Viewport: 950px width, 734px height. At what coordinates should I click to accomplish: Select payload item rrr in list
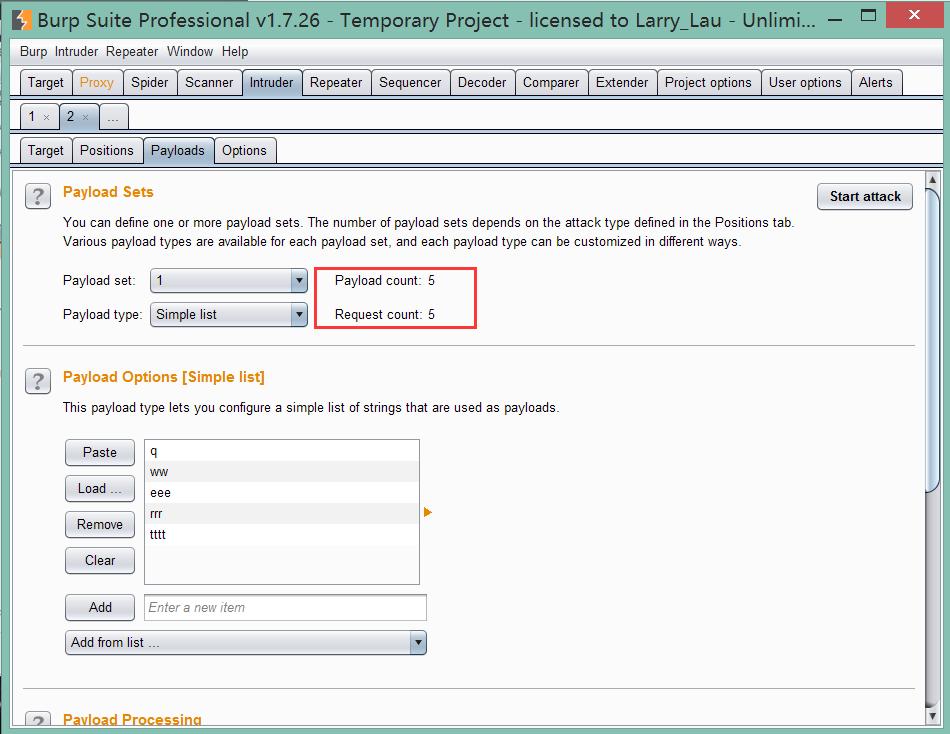click(282, 513)
